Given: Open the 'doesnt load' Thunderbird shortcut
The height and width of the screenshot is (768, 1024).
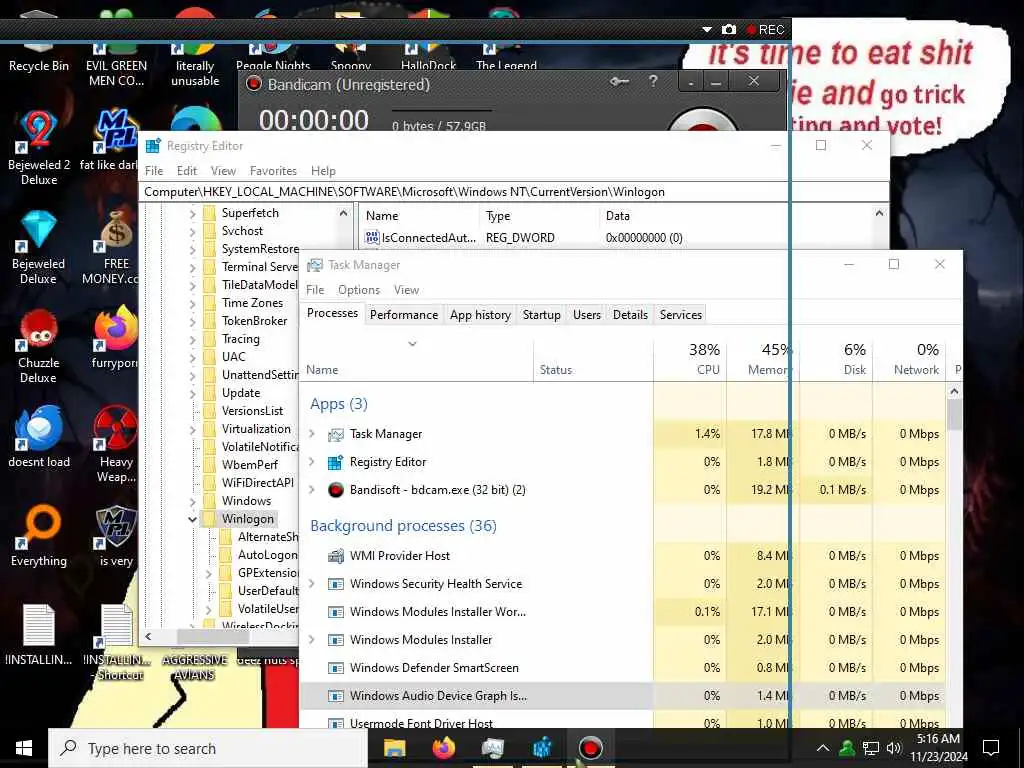Looking at the screenshot, I should tap(39, 436).
